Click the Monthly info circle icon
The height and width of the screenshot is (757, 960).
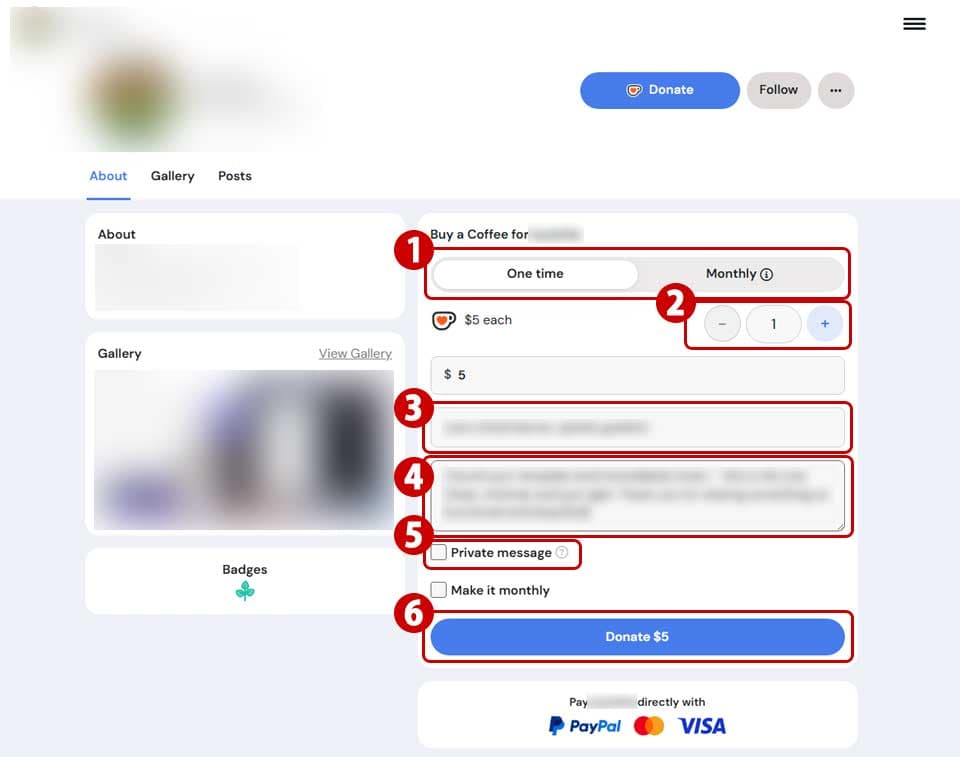pyautogui.click(x=766, y=274)
